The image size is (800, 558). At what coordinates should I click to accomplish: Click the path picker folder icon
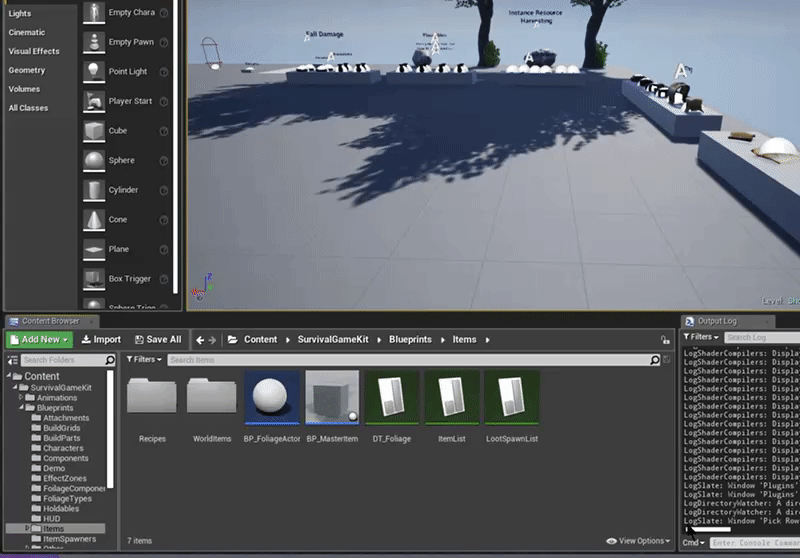[x=233, y=339]
